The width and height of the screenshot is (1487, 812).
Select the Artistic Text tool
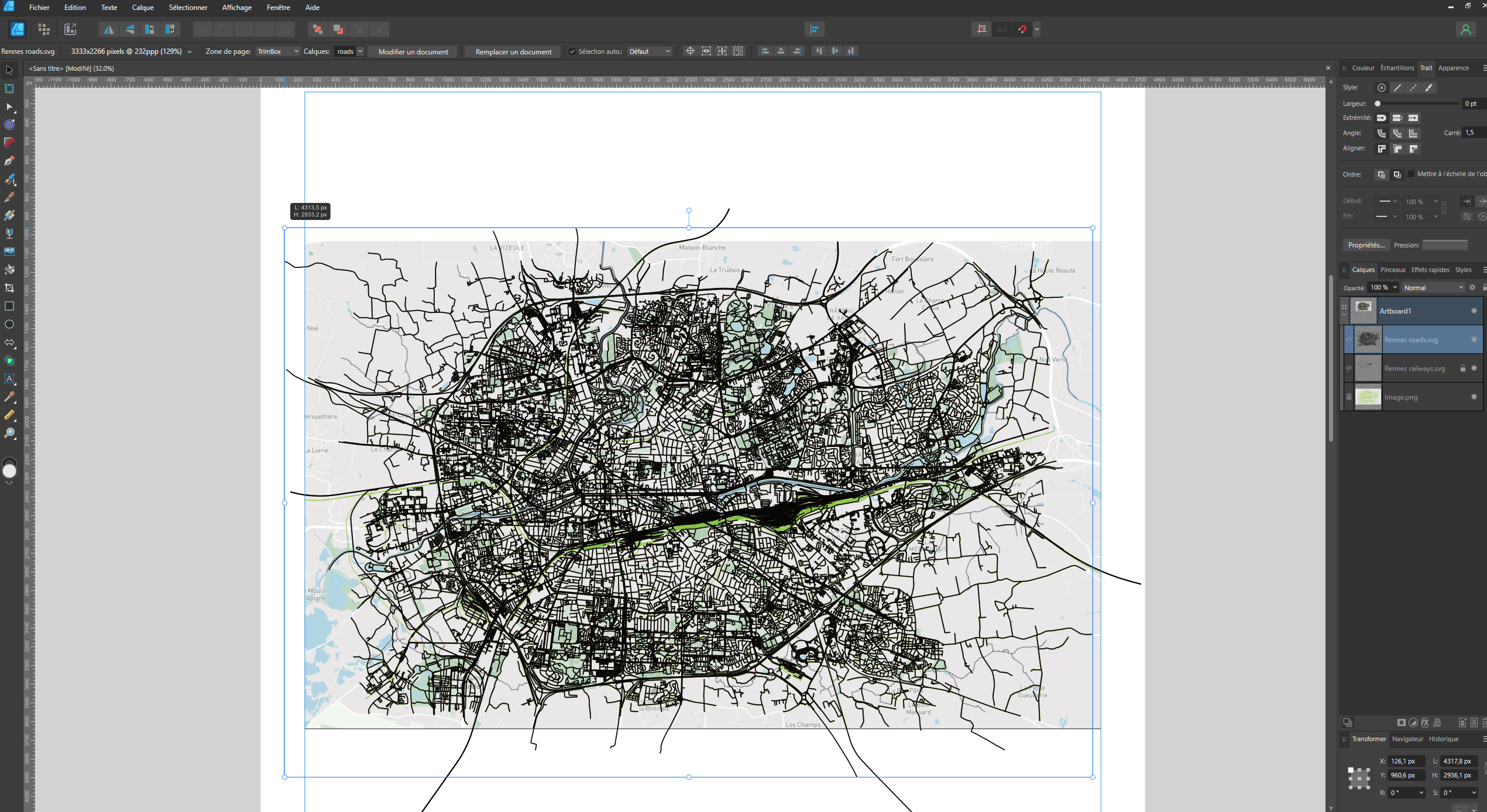[9, 379]
